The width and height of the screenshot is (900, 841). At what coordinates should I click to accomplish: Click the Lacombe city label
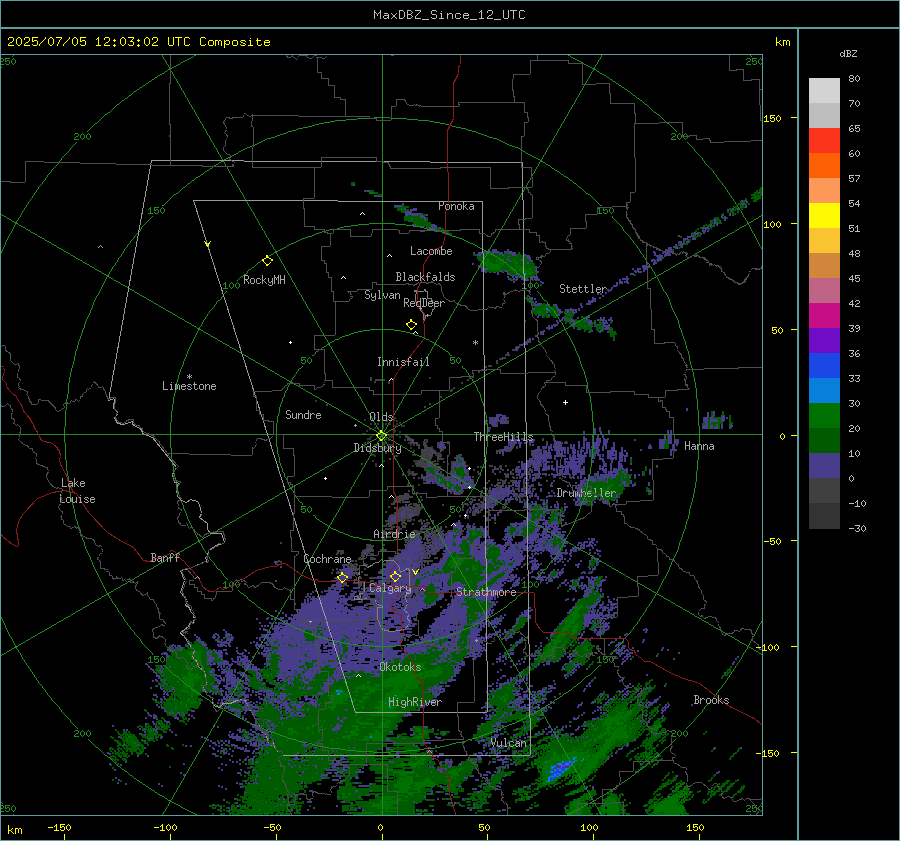click(431, 251)
